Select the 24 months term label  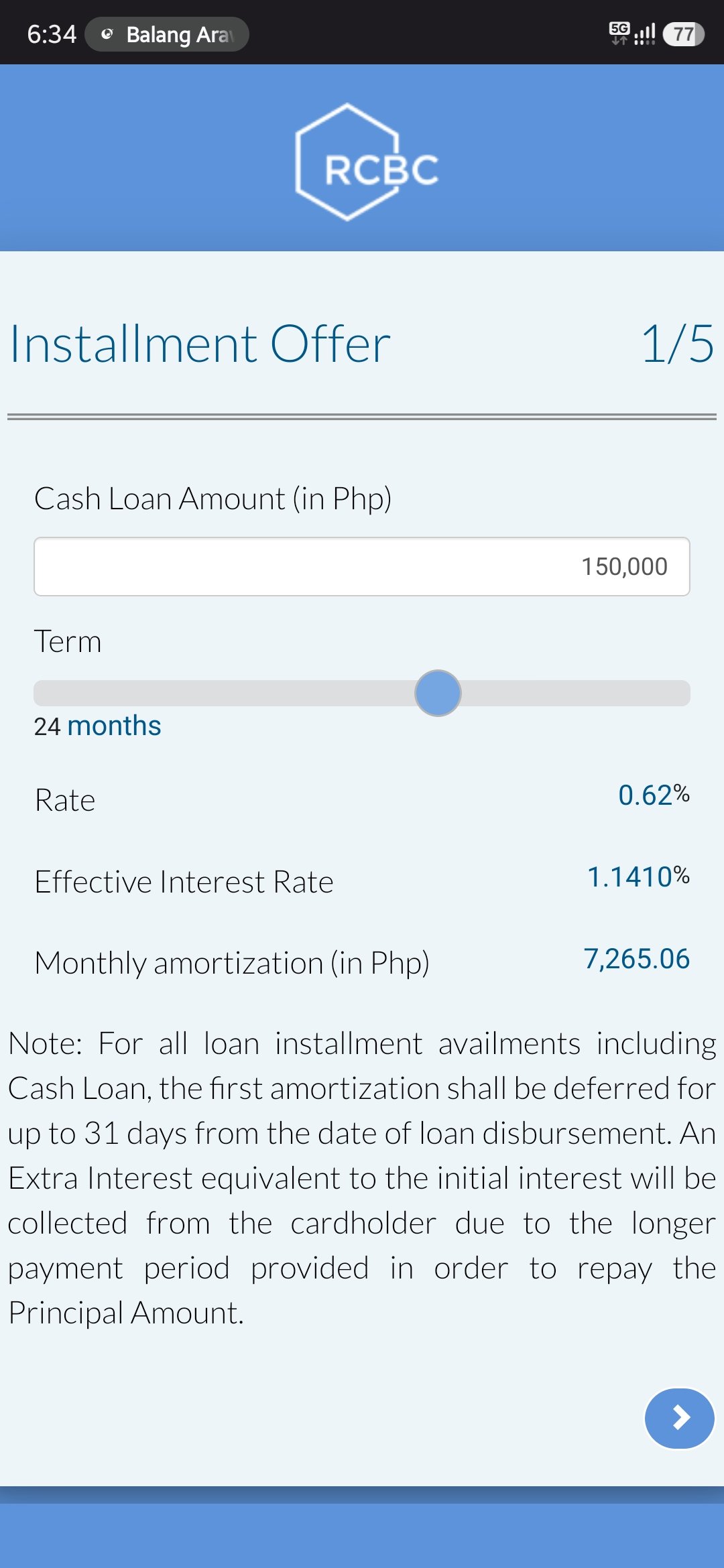[x=97, y=726]
